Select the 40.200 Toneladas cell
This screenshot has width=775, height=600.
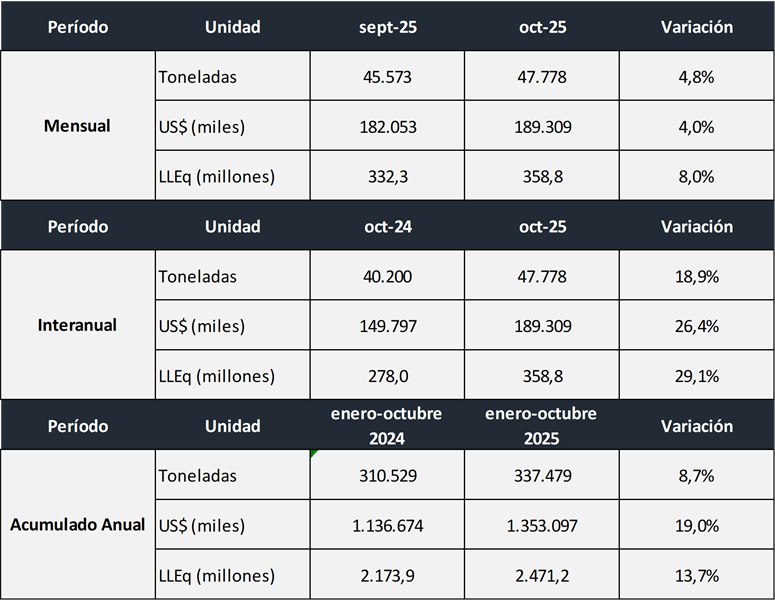click(387, 276)
